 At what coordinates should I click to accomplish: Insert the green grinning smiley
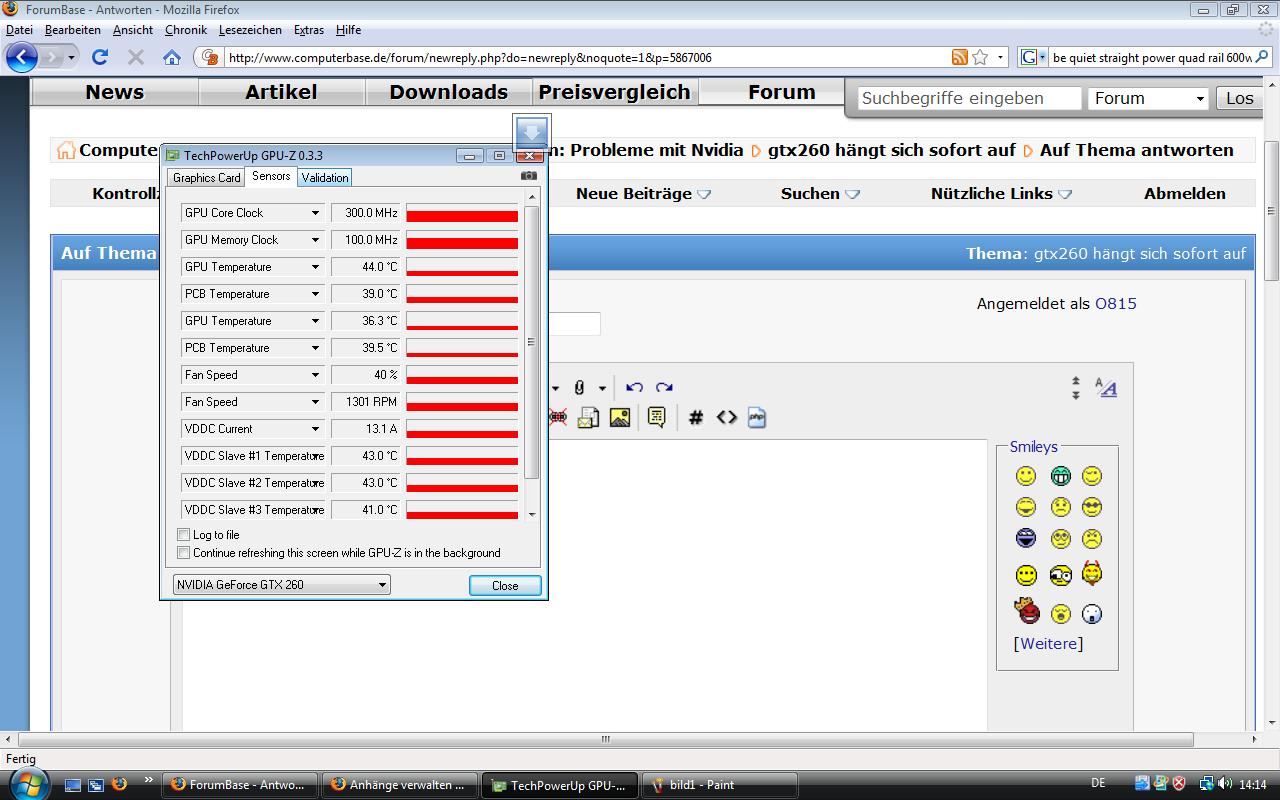pos(1061,476)
